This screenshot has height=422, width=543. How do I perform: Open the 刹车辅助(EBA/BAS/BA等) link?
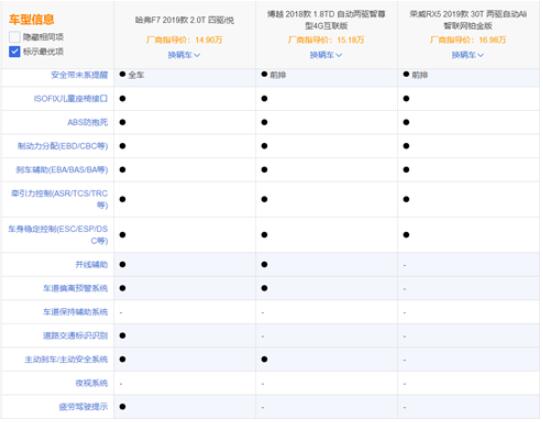point(62,170)
